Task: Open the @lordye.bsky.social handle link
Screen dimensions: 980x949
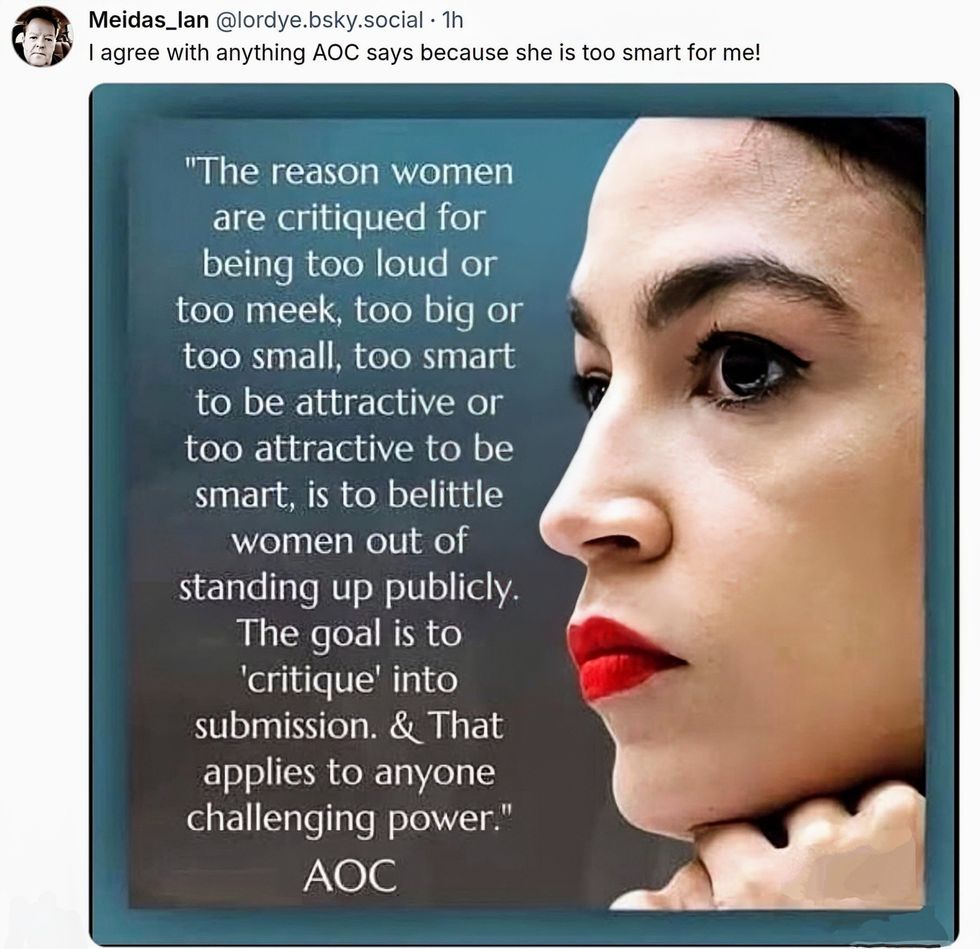Action: point(319,20)
